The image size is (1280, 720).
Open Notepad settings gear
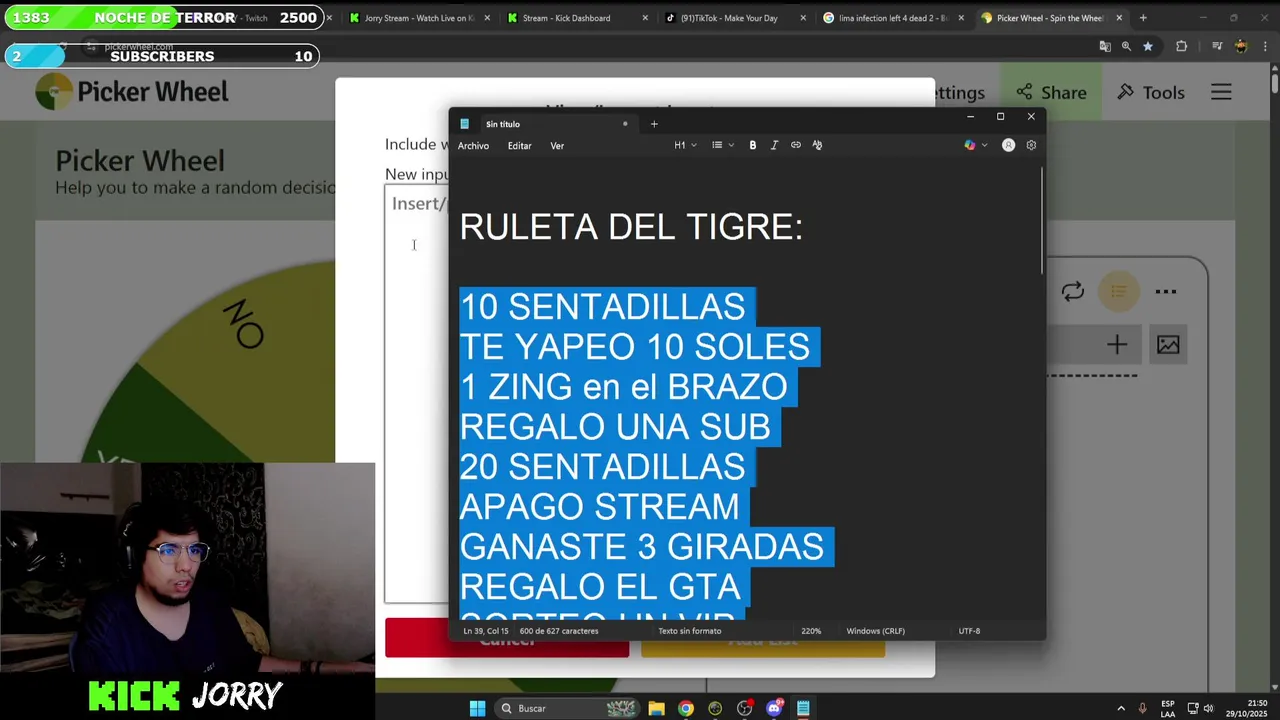coord(1031,145)
